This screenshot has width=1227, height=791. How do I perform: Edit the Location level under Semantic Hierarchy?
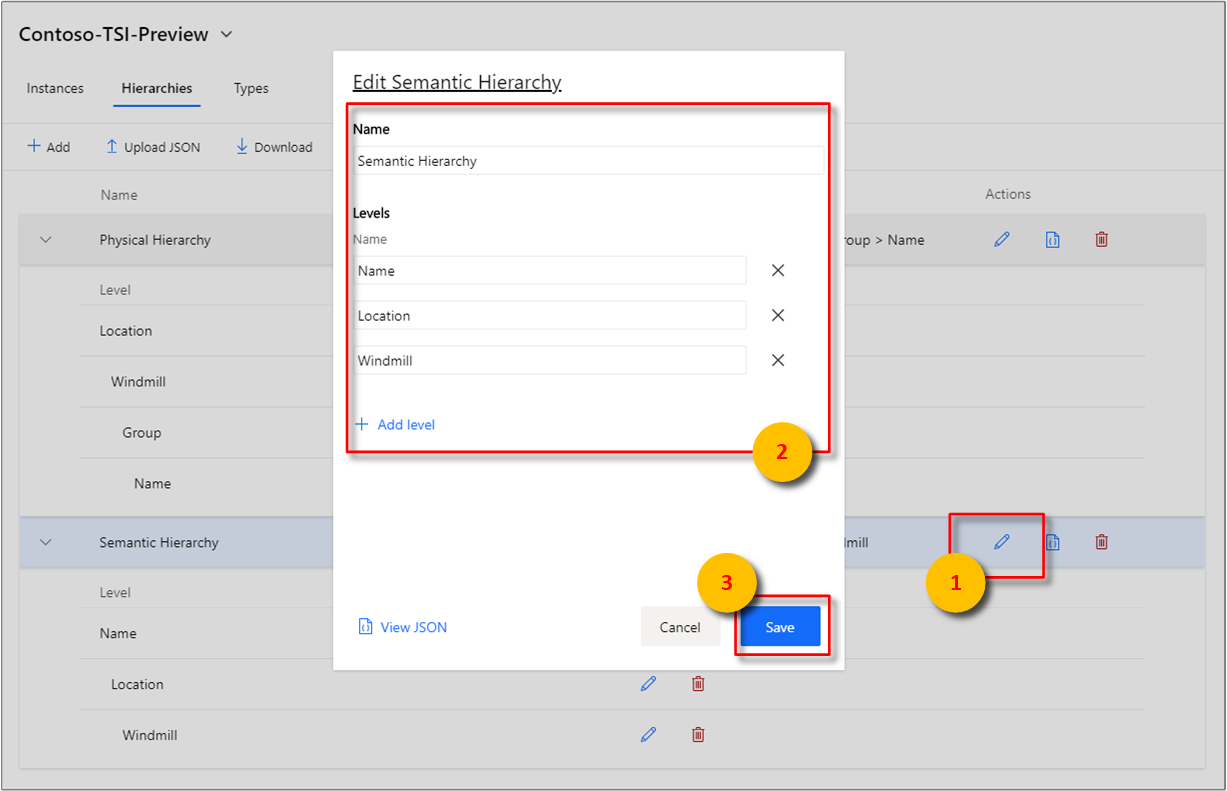[x=648, y=684]
